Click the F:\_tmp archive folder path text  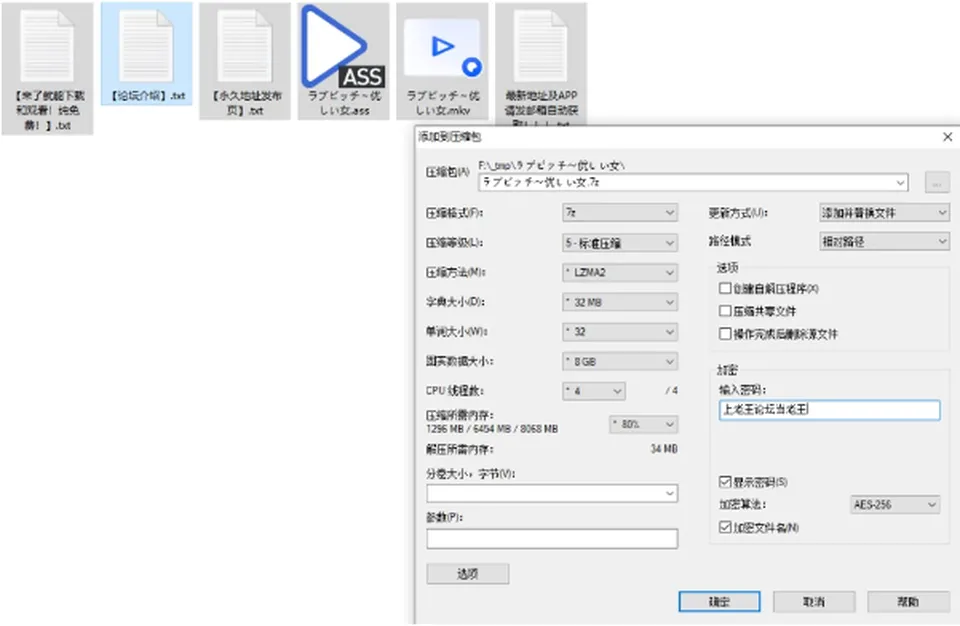coord(551,165)
